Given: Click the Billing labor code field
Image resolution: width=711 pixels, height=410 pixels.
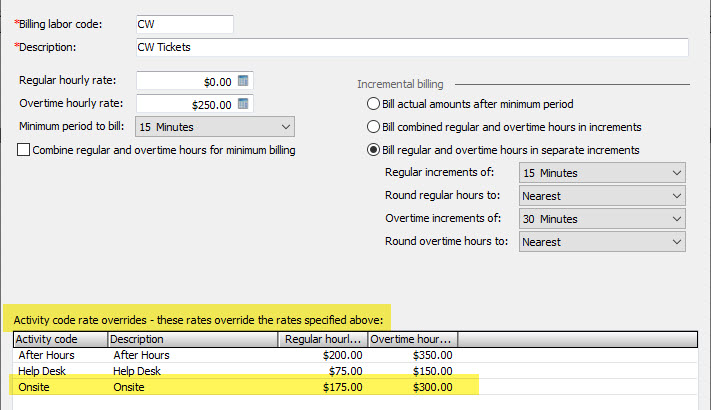Looking at the screenshot, I should point(185,24).
